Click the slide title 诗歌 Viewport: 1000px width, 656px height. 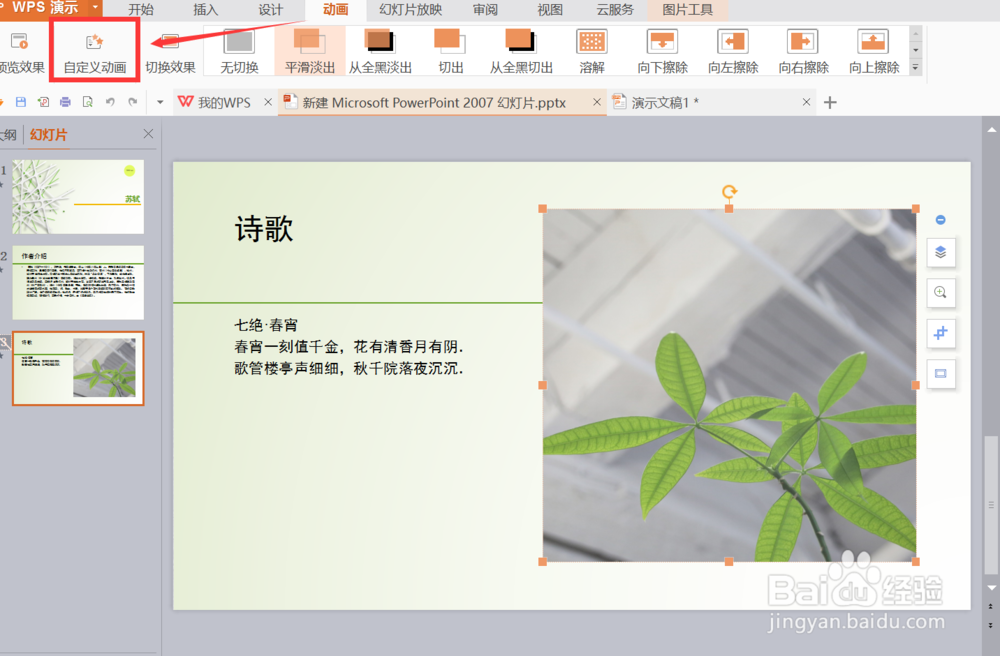coord(264,228)
